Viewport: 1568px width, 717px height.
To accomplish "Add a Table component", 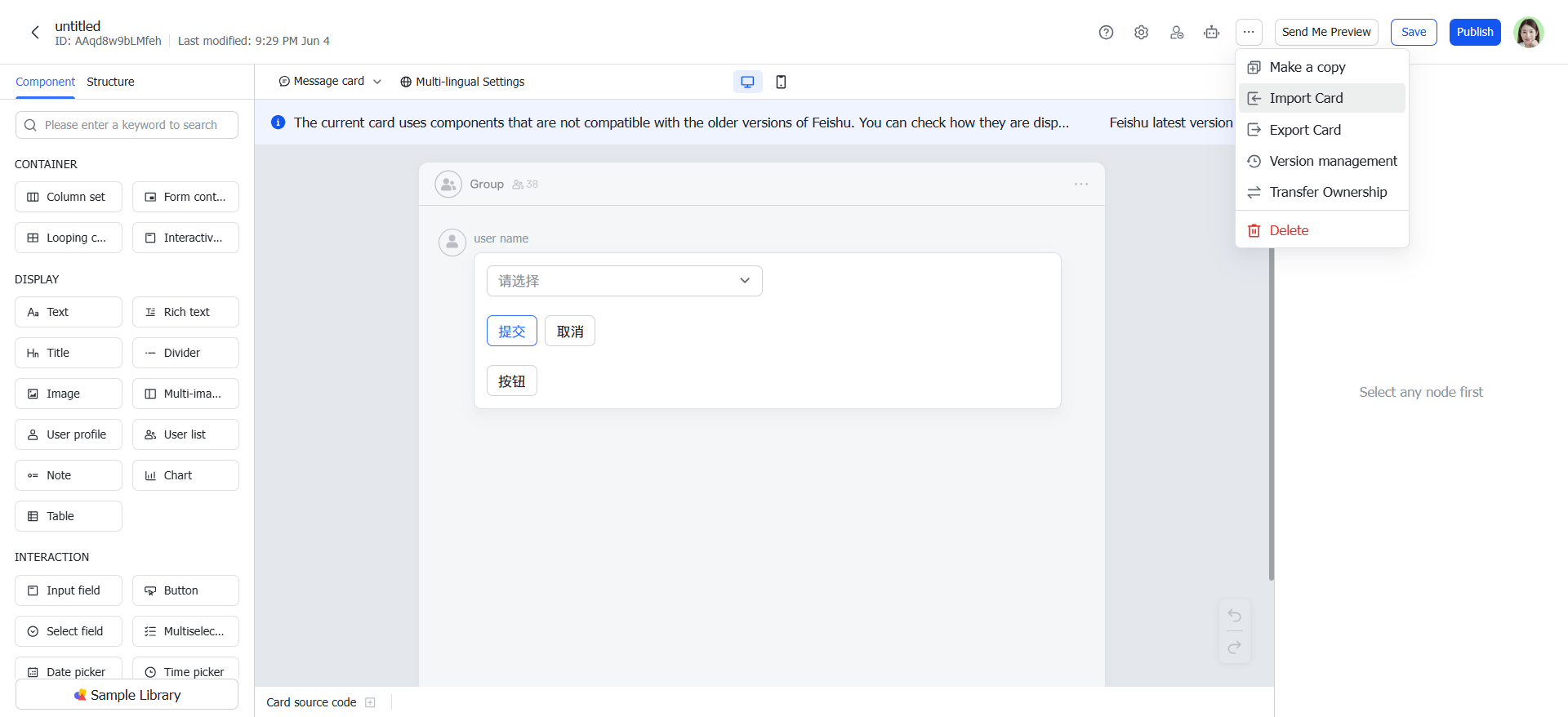I will [x=69, y=516].
